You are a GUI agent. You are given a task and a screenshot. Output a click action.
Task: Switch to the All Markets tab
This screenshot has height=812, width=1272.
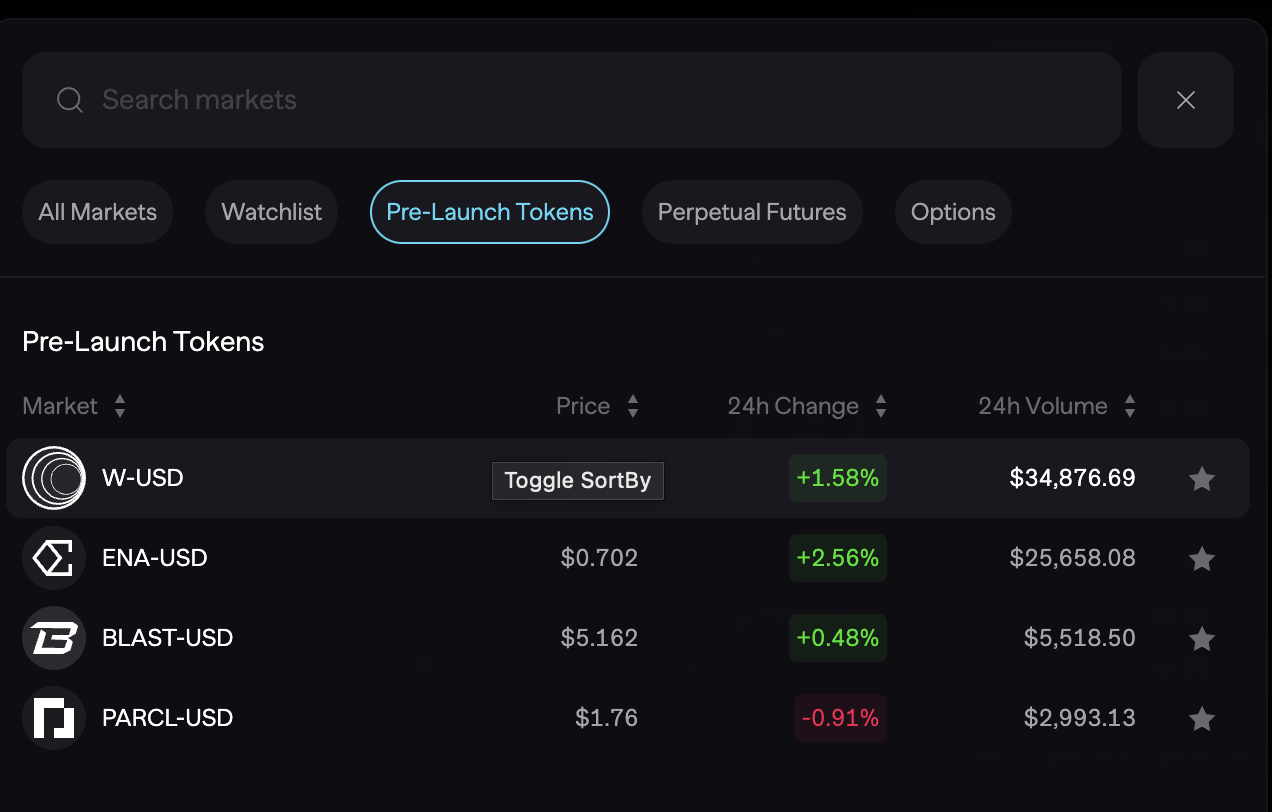pyautogui.click(x=97, y=212)
